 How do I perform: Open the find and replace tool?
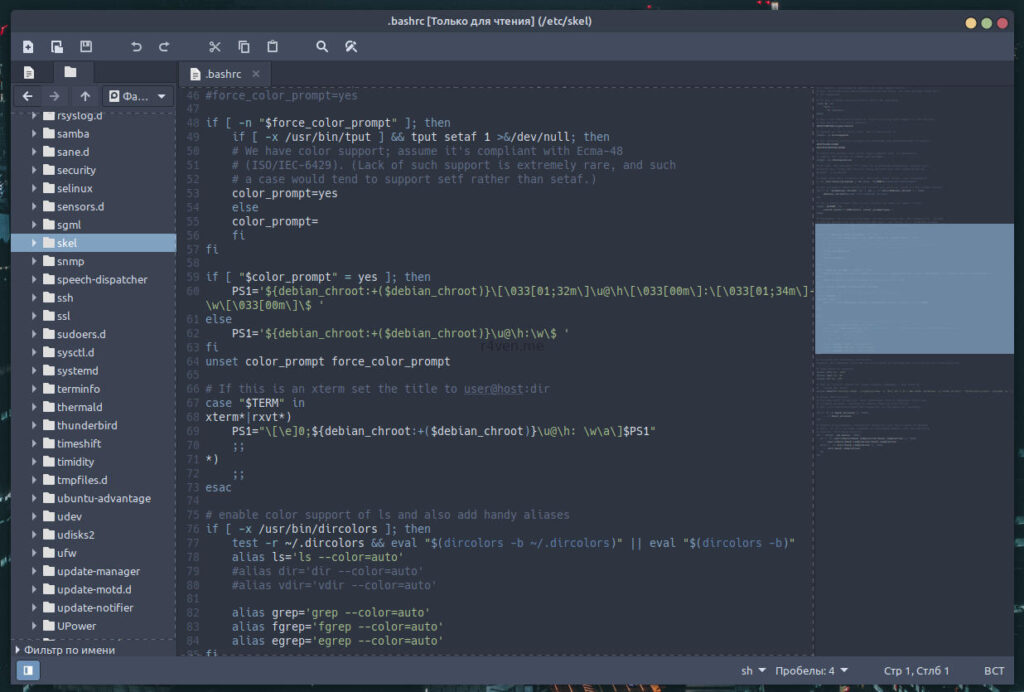click(351, 46)
